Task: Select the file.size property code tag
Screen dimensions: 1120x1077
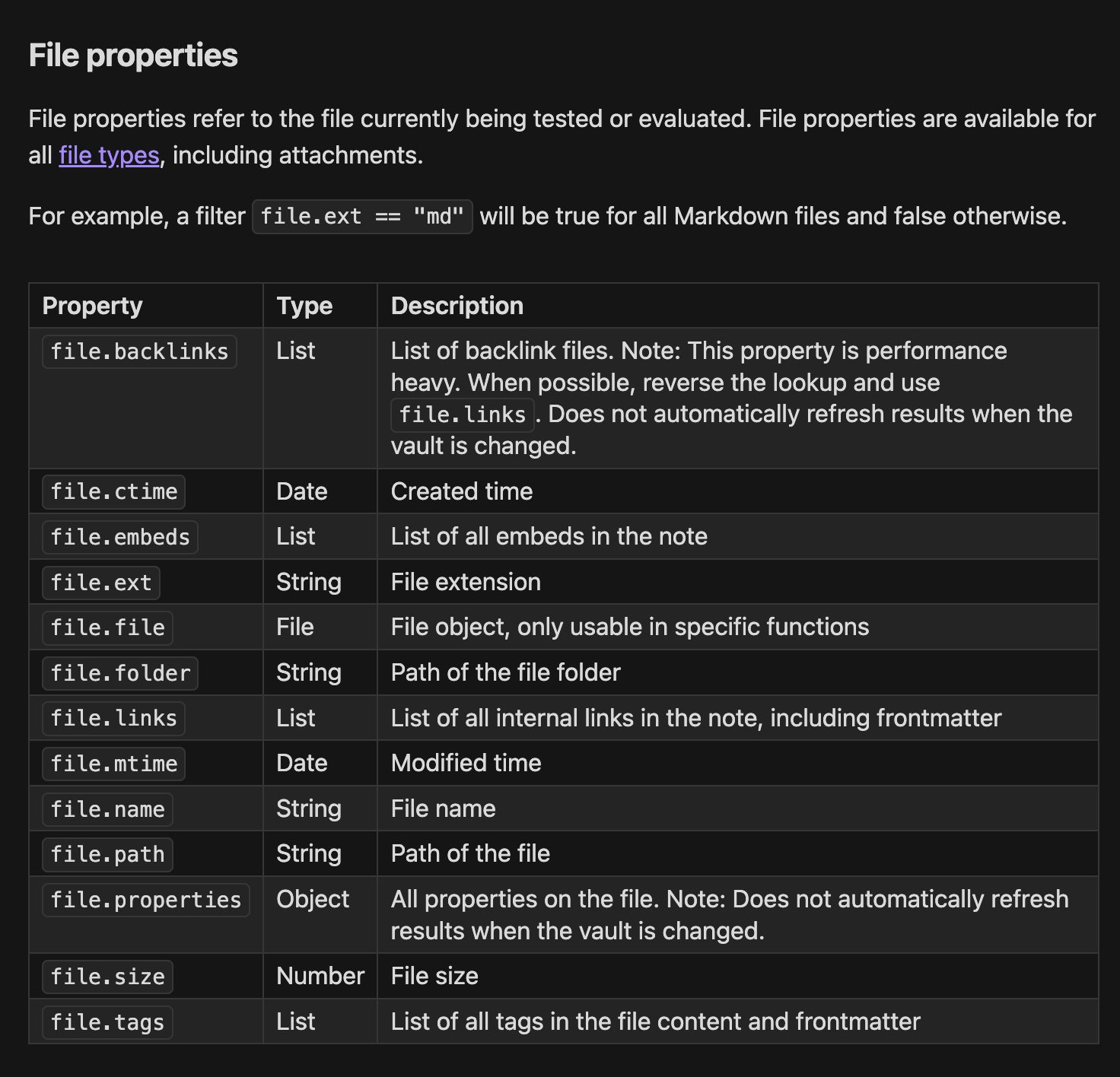Action: click(x=107, y=977)
